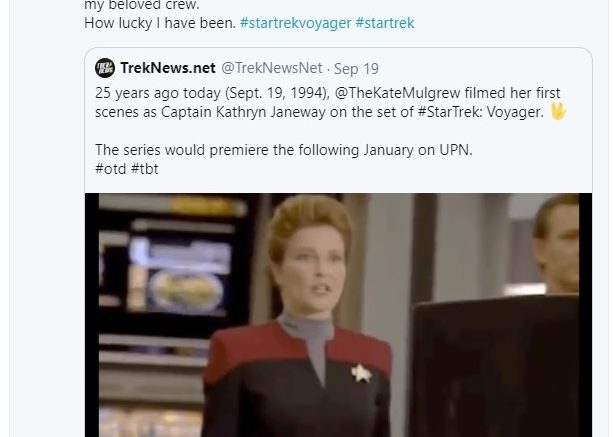Visit the @TrekNewsNet handle
Screen dimensions: 613x437
tap(272, 68)
